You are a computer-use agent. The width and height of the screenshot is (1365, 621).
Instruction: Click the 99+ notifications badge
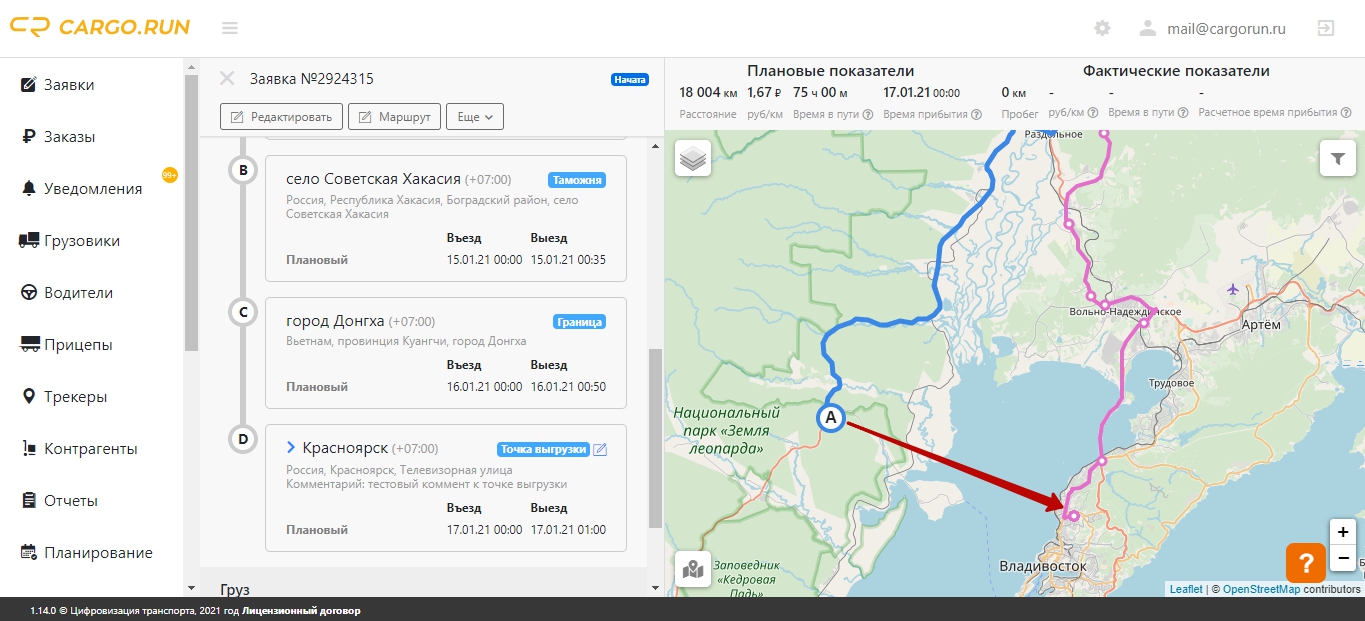coord(170,175)
